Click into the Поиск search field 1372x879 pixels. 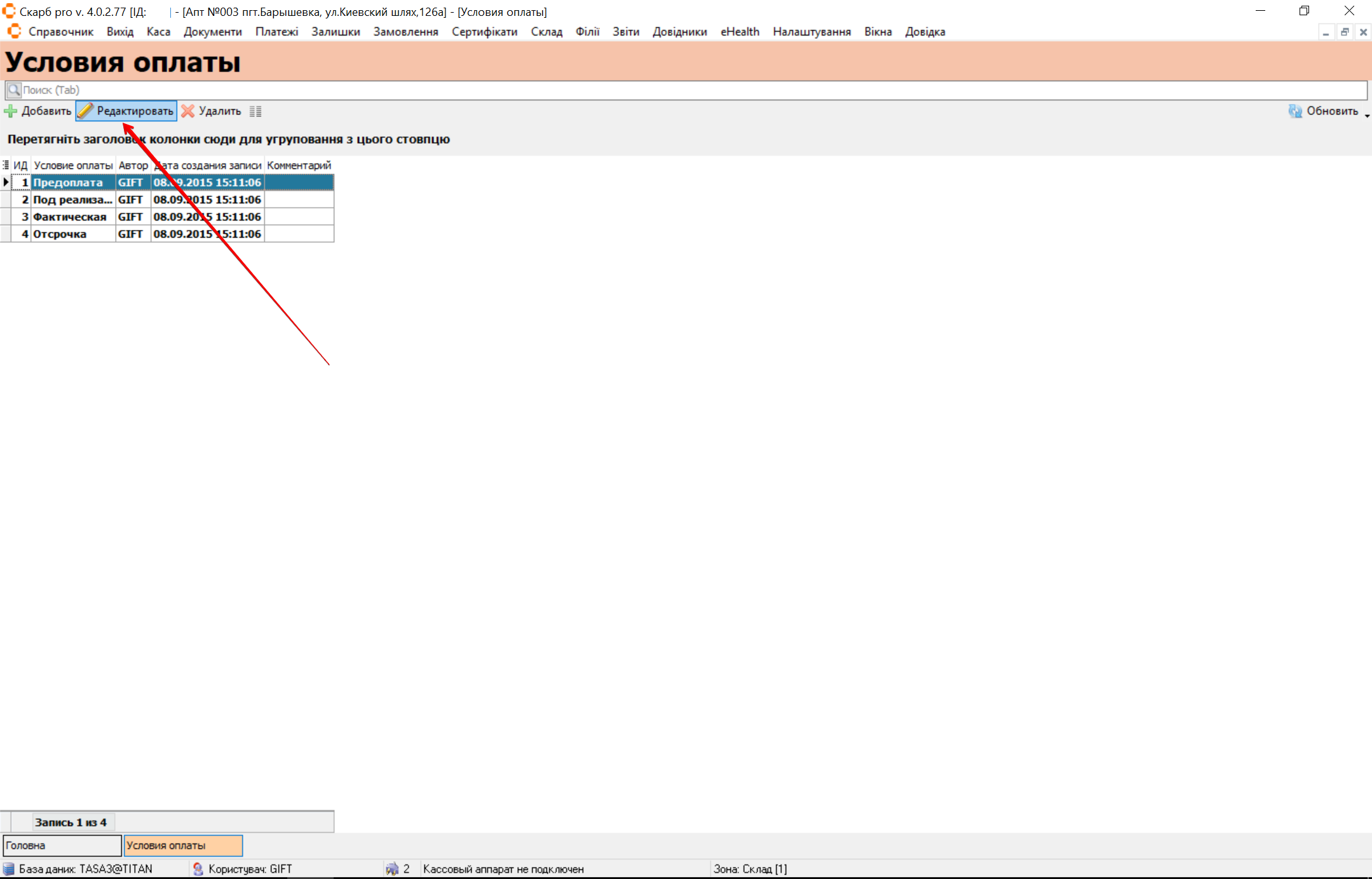(x=635, y=90)
